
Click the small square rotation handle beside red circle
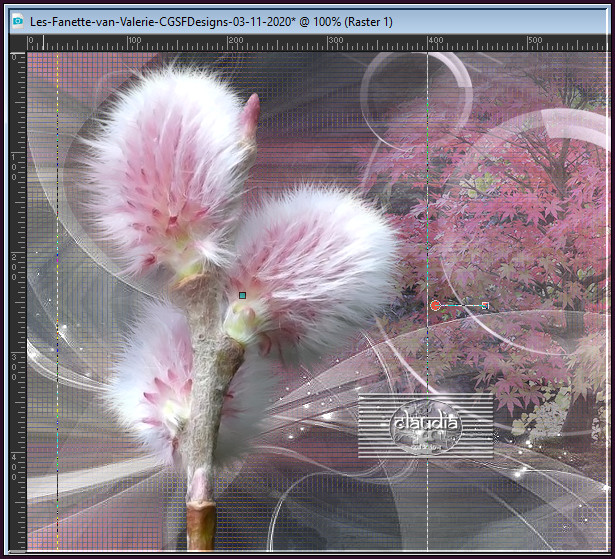(485, 306)
